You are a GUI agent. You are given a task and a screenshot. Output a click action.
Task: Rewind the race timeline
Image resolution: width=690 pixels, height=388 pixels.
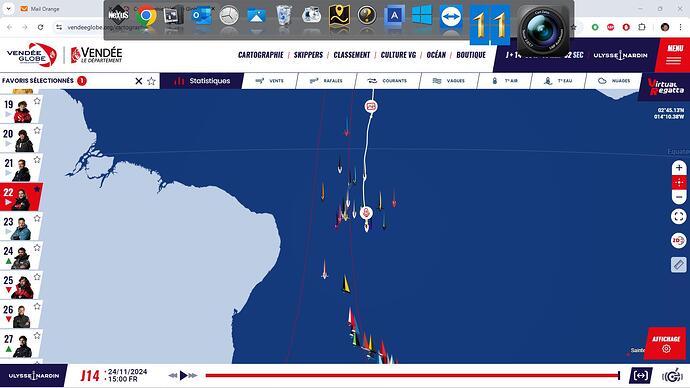(172, 376)
